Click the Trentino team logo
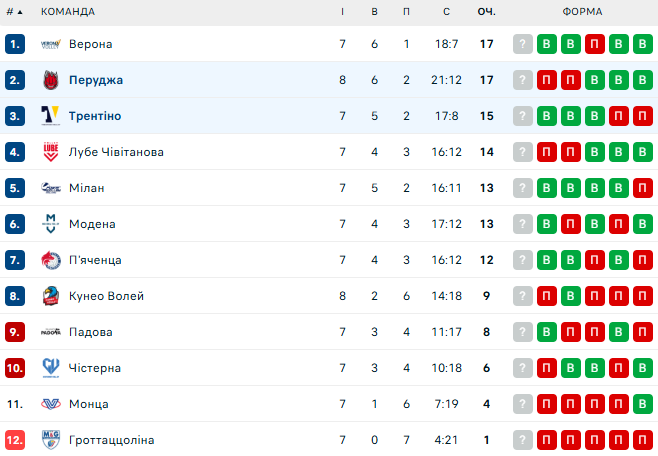Viewport: 658px width, 456px height. click(x=51, y=116)
